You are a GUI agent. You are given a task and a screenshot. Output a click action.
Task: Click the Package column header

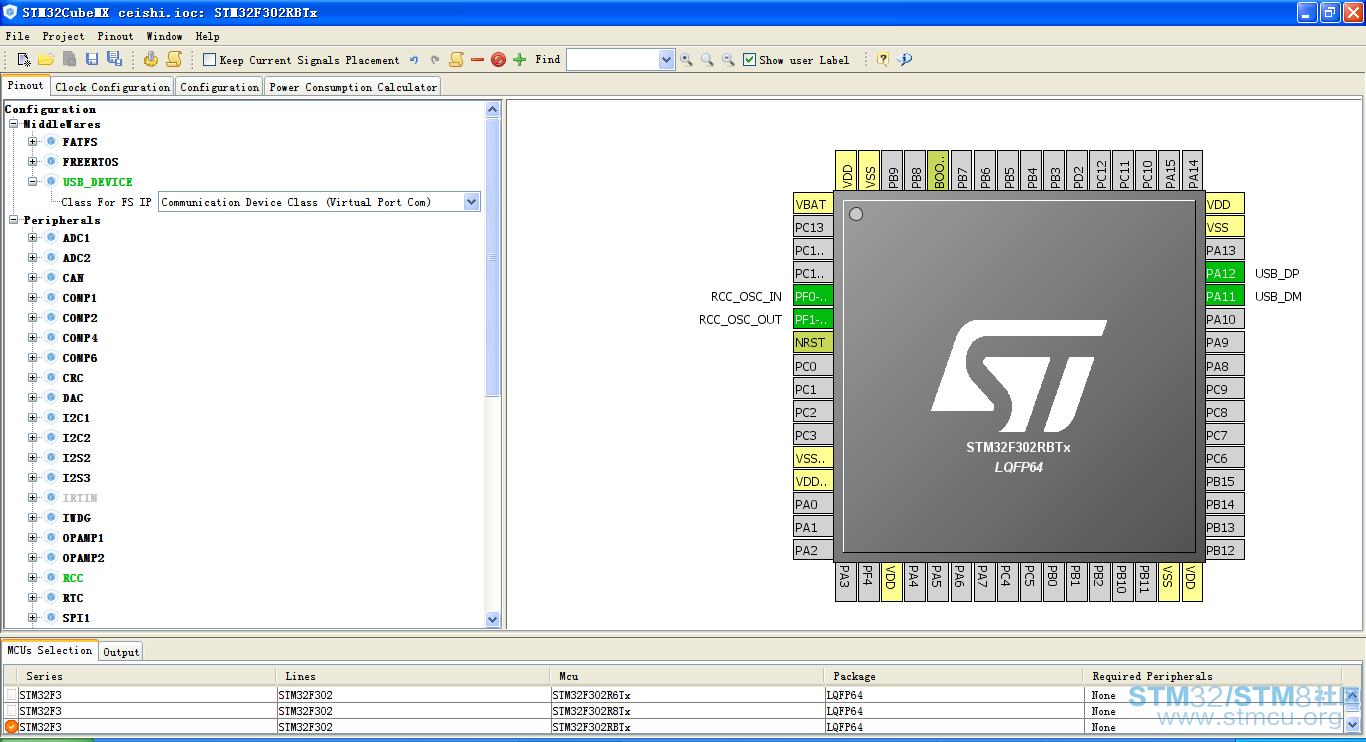point(954,676)
